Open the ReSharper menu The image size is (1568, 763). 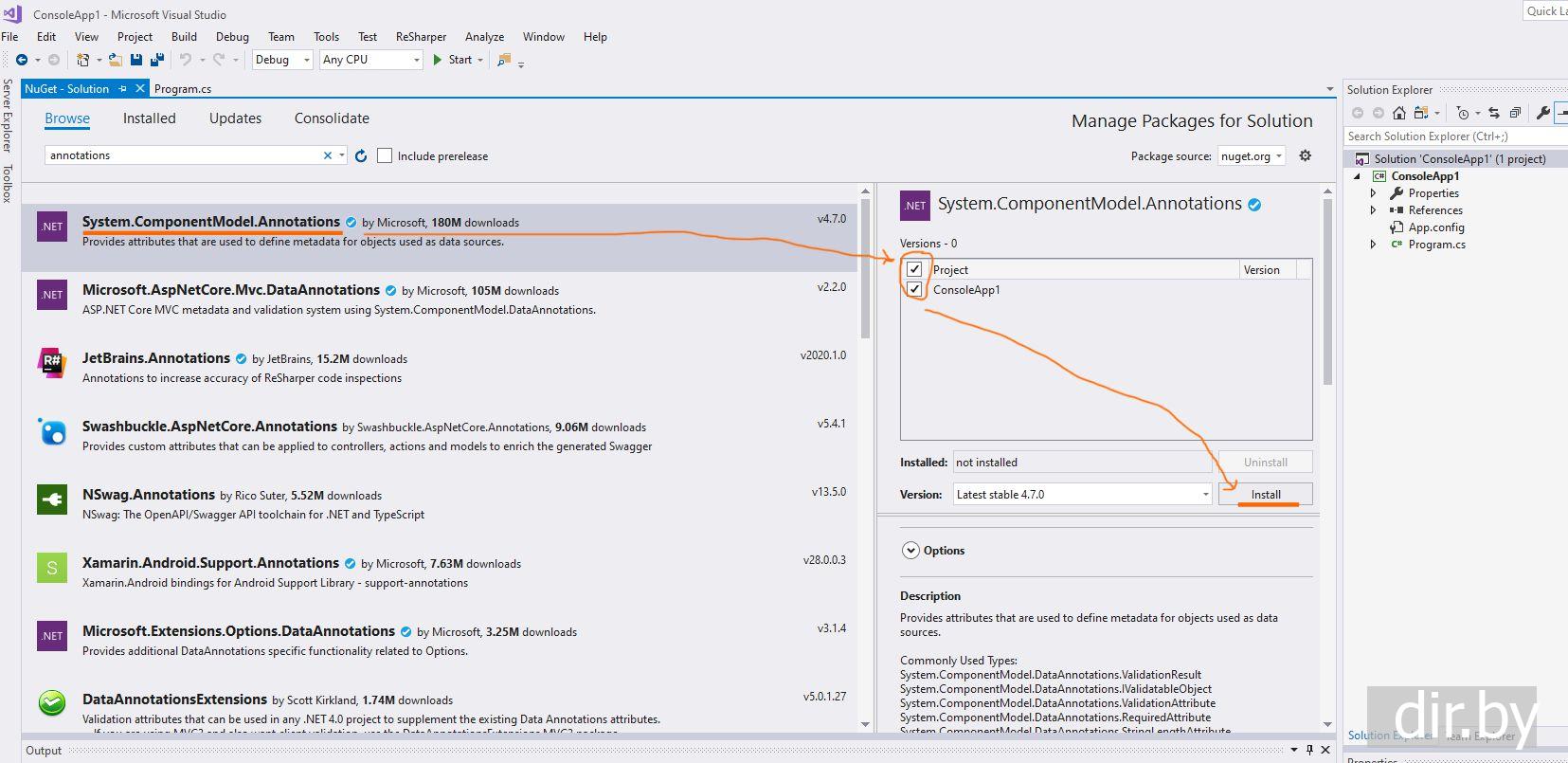pos(421,37)
